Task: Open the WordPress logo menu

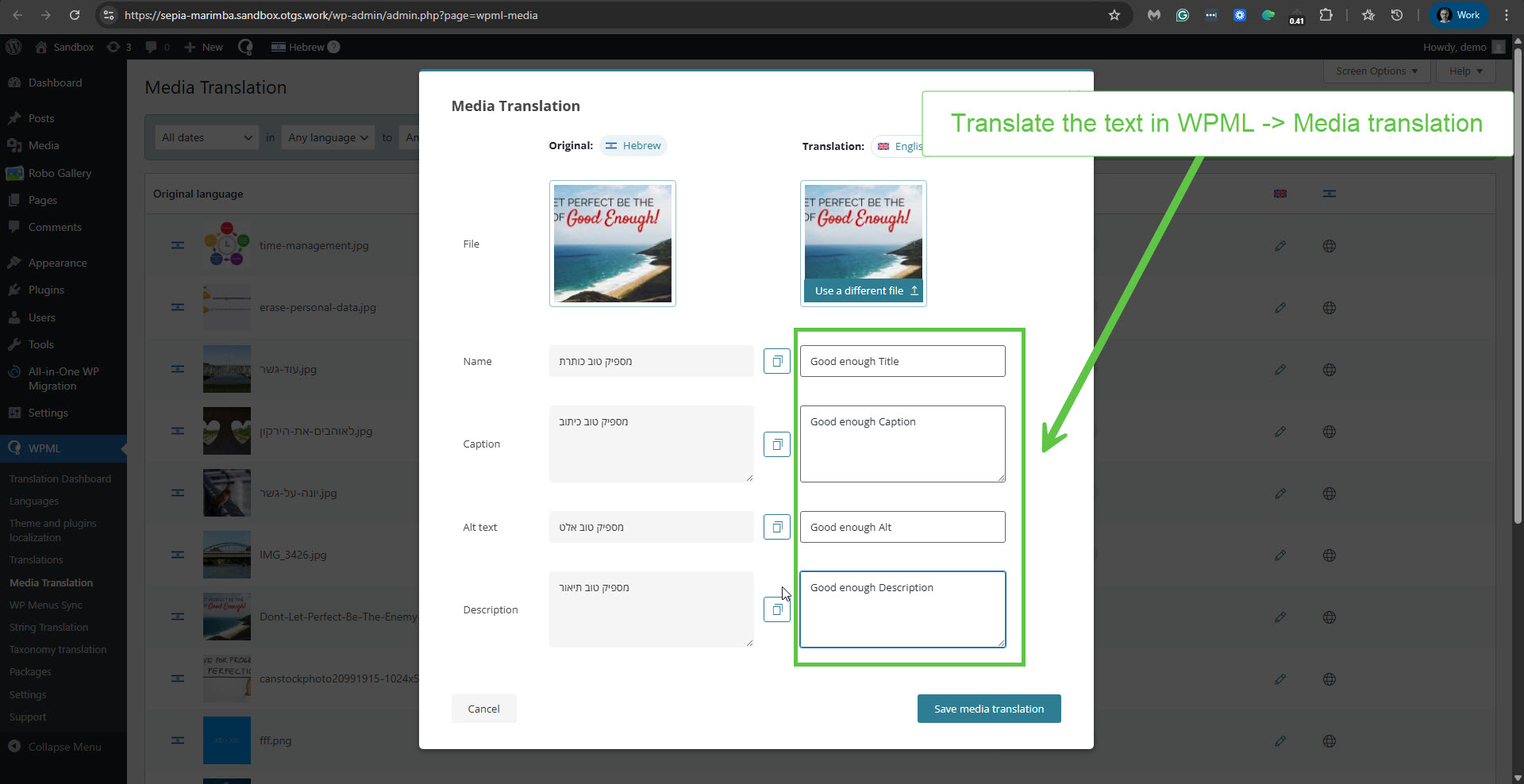Action: pyautogui.click(x=13, y=47)
